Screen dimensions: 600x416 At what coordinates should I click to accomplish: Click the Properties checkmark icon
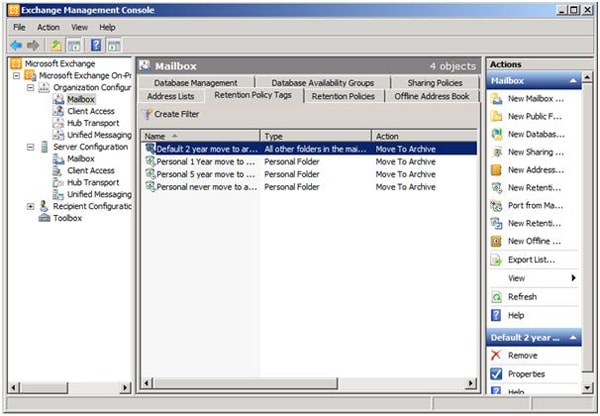click(496, 374)
